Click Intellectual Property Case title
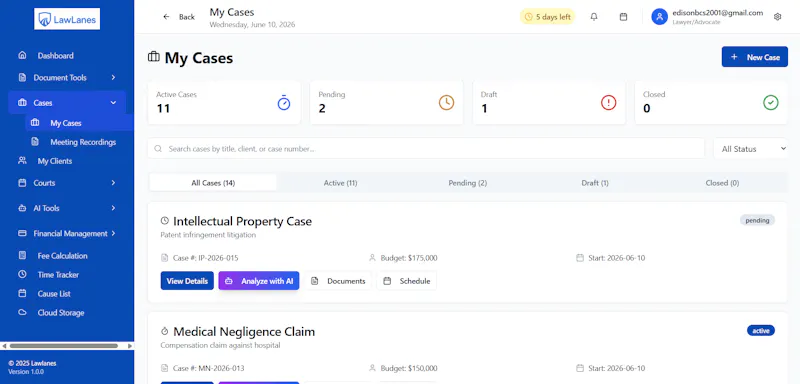Screen dimensions: 800x384 (x=242, y=221)
